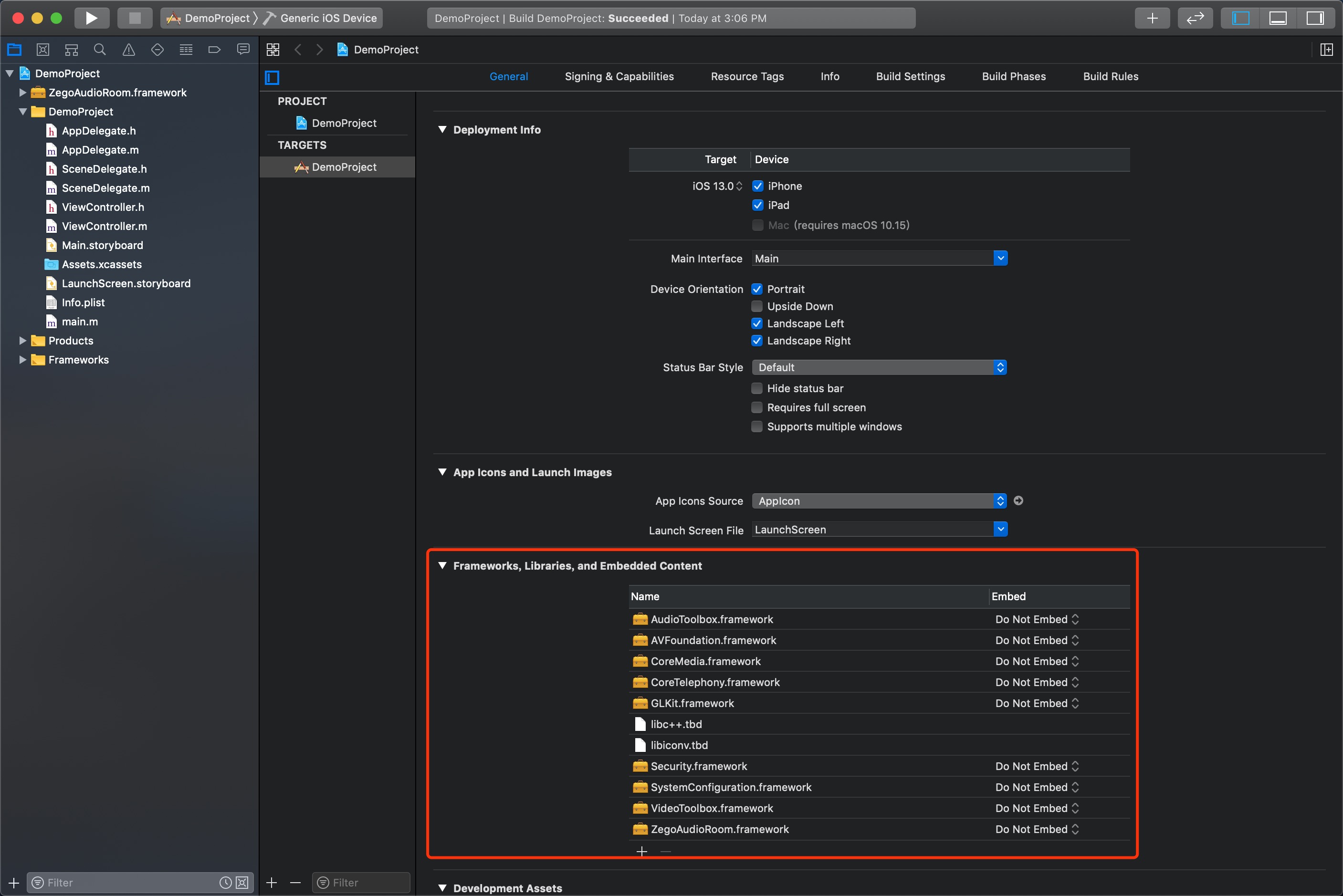Add a new target with plus button
1343x896 pixels.
tap(272, 882)
